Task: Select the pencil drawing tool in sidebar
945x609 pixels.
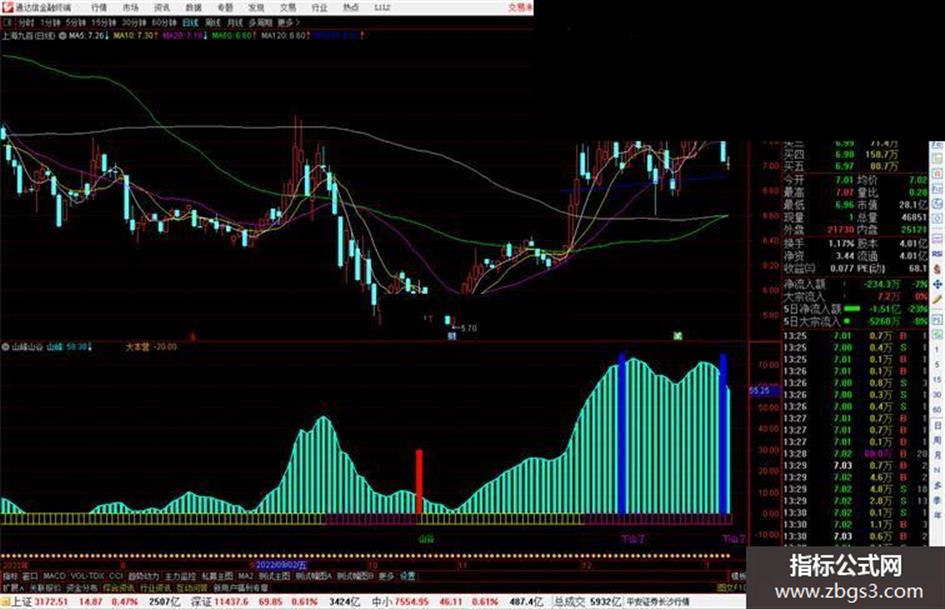Action: point(937,300)
